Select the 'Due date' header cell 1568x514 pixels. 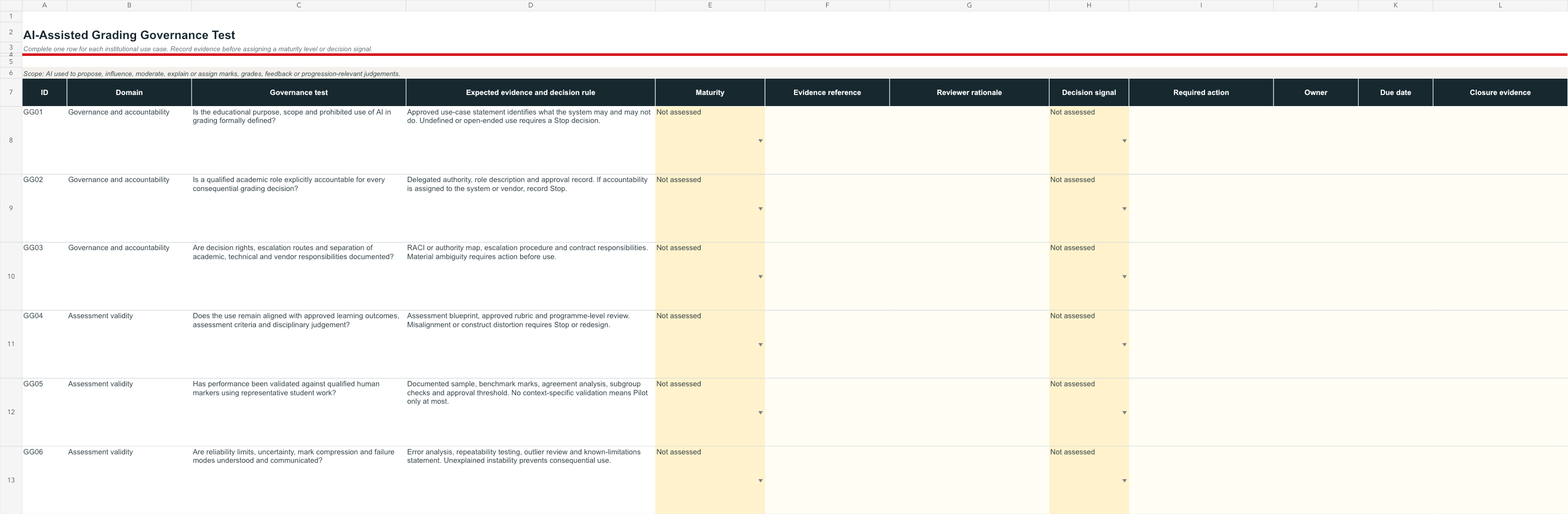(1395, 92)
